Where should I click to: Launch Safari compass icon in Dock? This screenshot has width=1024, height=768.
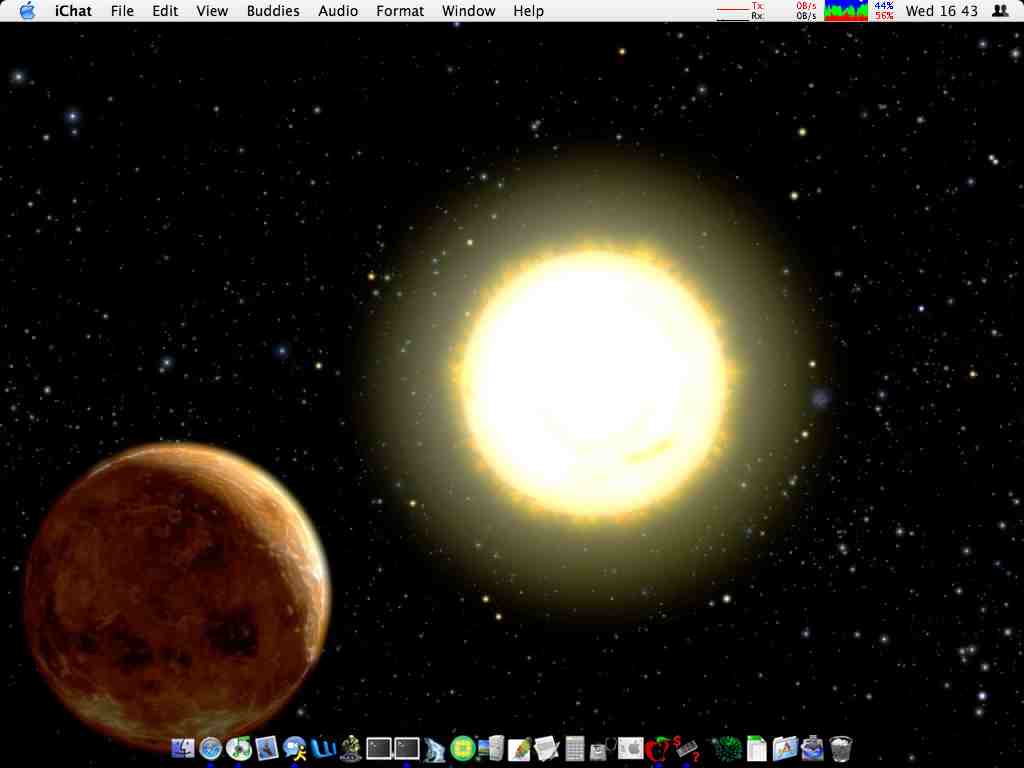(x=210, y=748)
